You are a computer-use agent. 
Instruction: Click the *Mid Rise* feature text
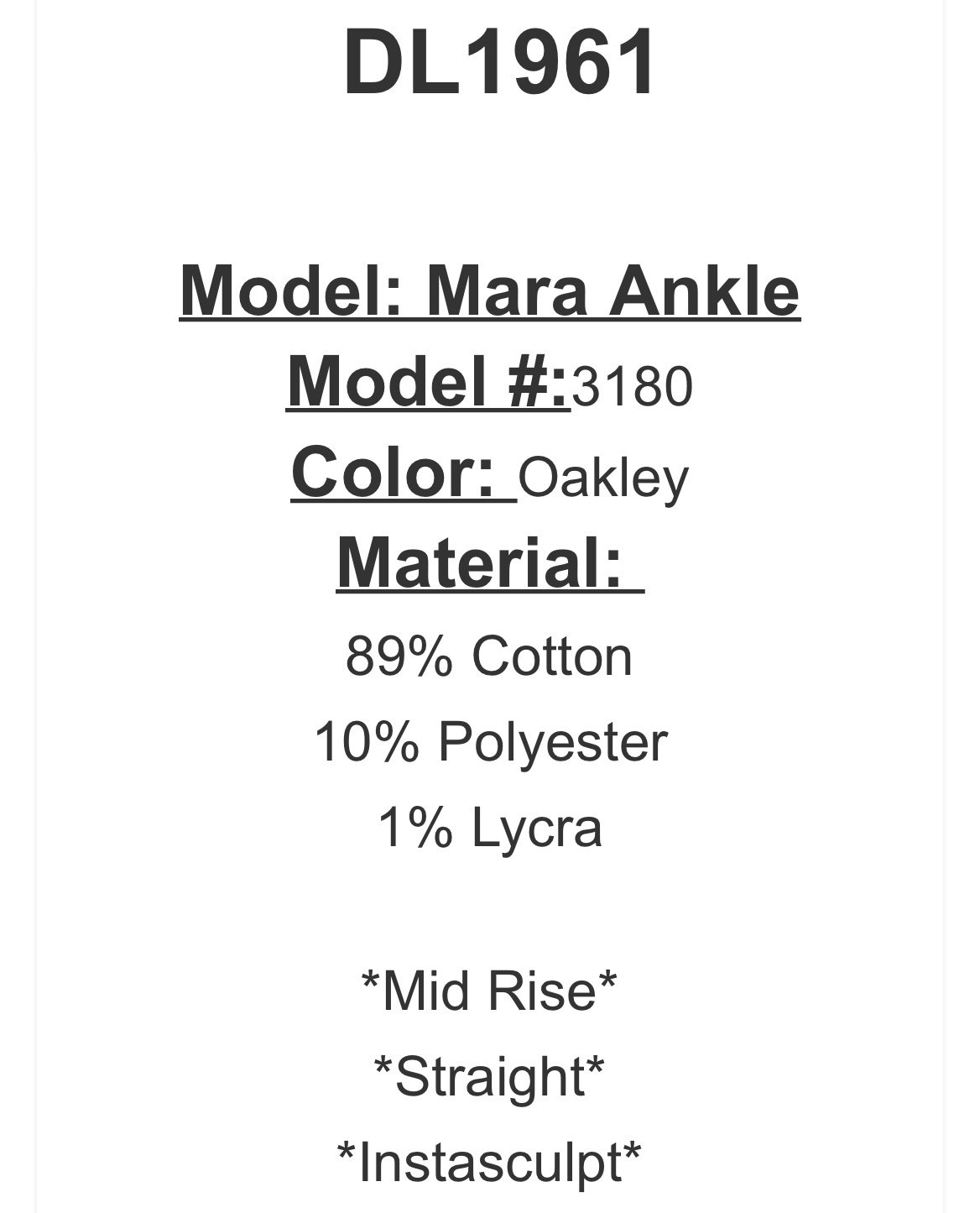[x=489, y=990]
